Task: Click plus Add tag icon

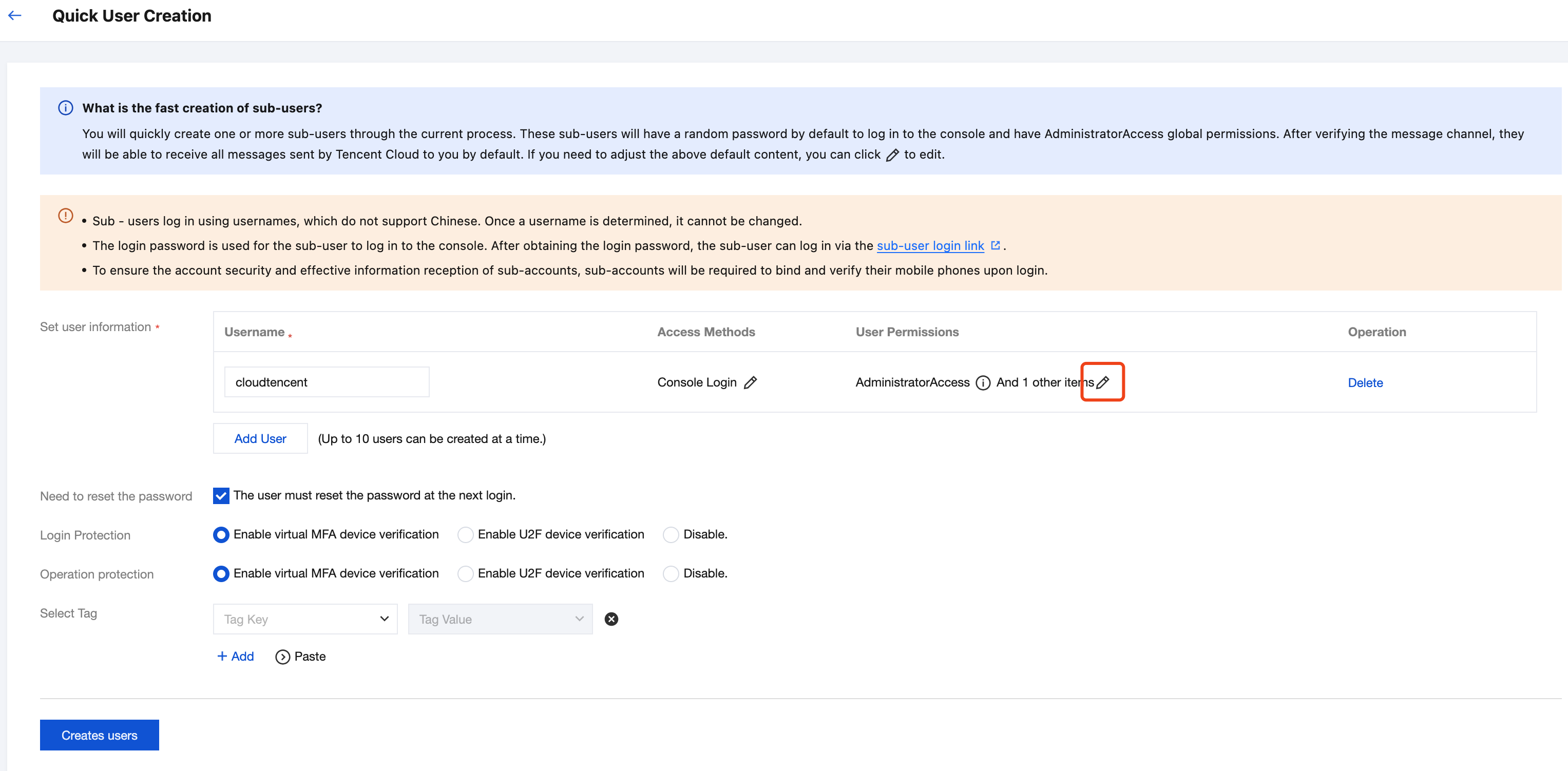Action: click(222, 656)
